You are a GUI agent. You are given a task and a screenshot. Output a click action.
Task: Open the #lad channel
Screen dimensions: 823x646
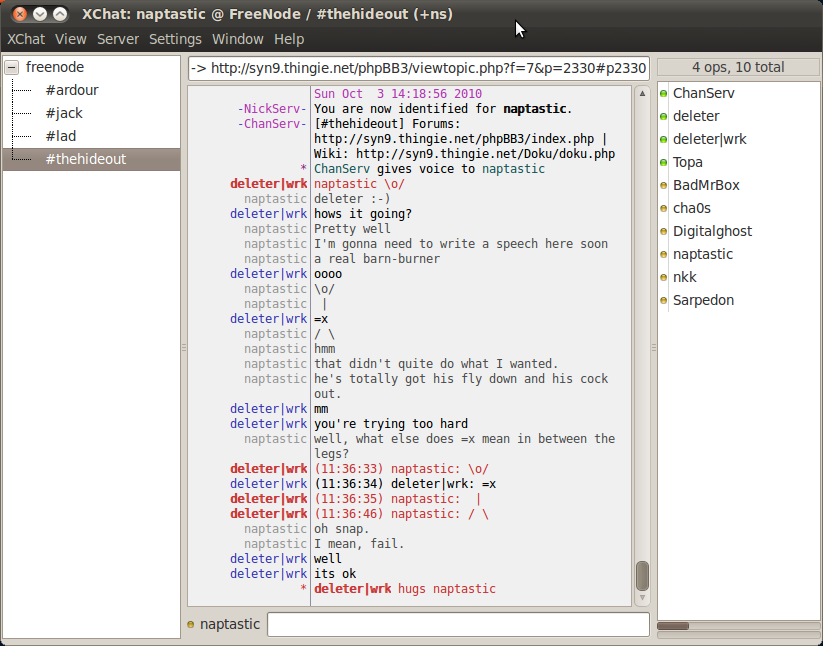click(60, 136)
